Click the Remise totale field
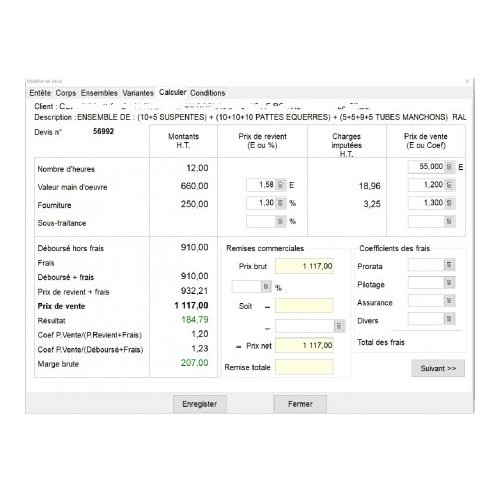 tap(304, 367)
